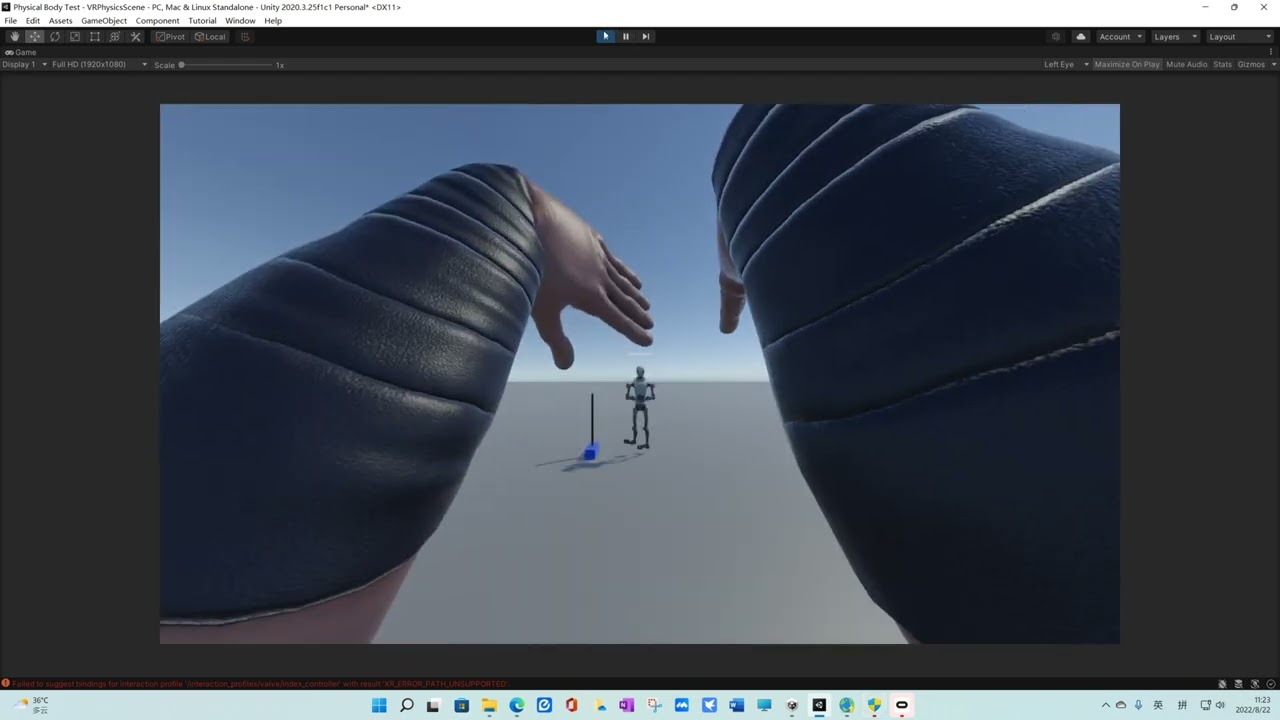Select the Rect Transform tool
Image resolution: width=1280 pixels, height=720 pixels.
[94, 37]
